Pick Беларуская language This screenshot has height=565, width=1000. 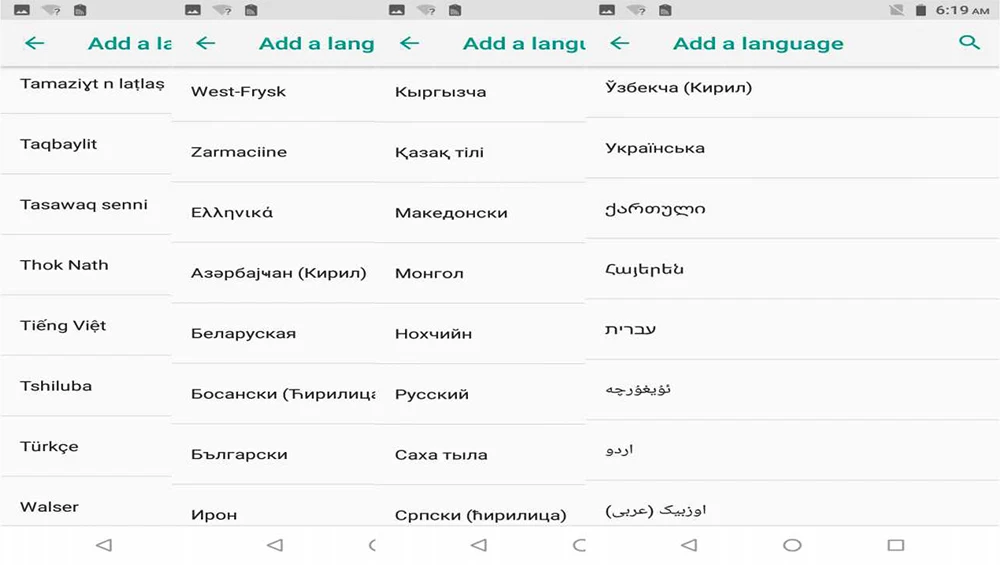[x=274, y=334]
